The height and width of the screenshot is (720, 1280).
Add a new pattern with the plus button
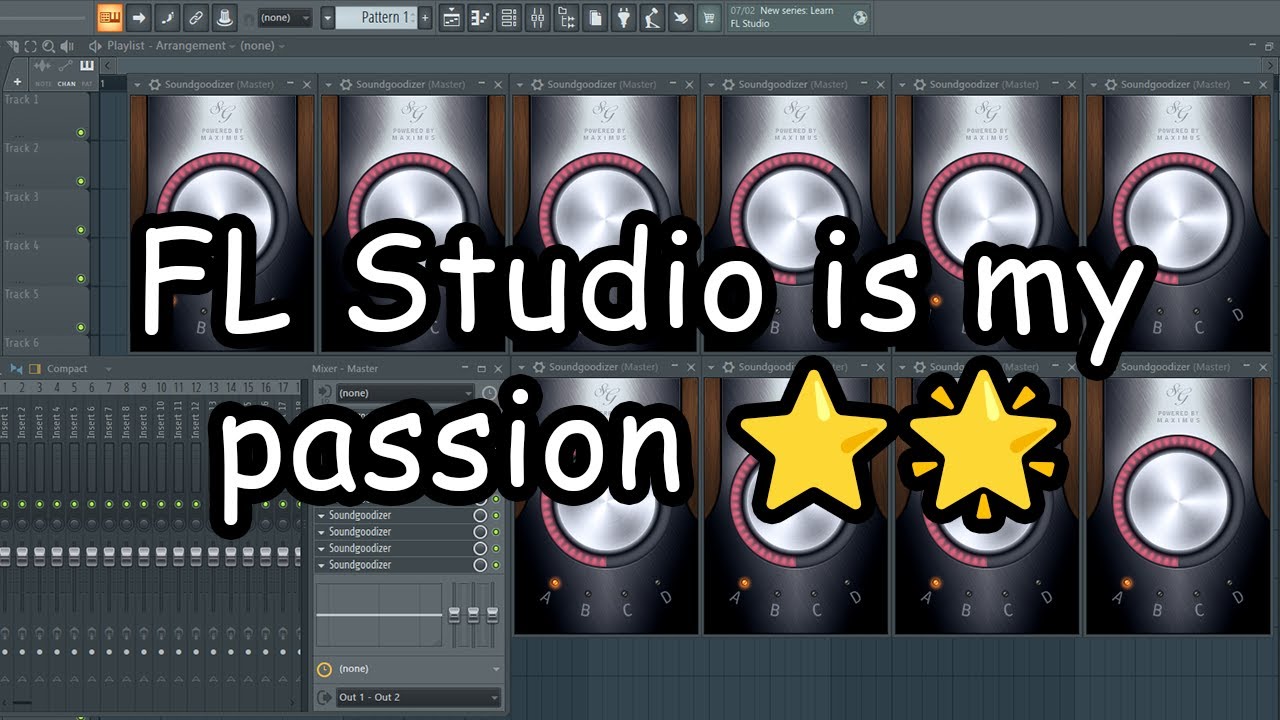pos(426,18)
